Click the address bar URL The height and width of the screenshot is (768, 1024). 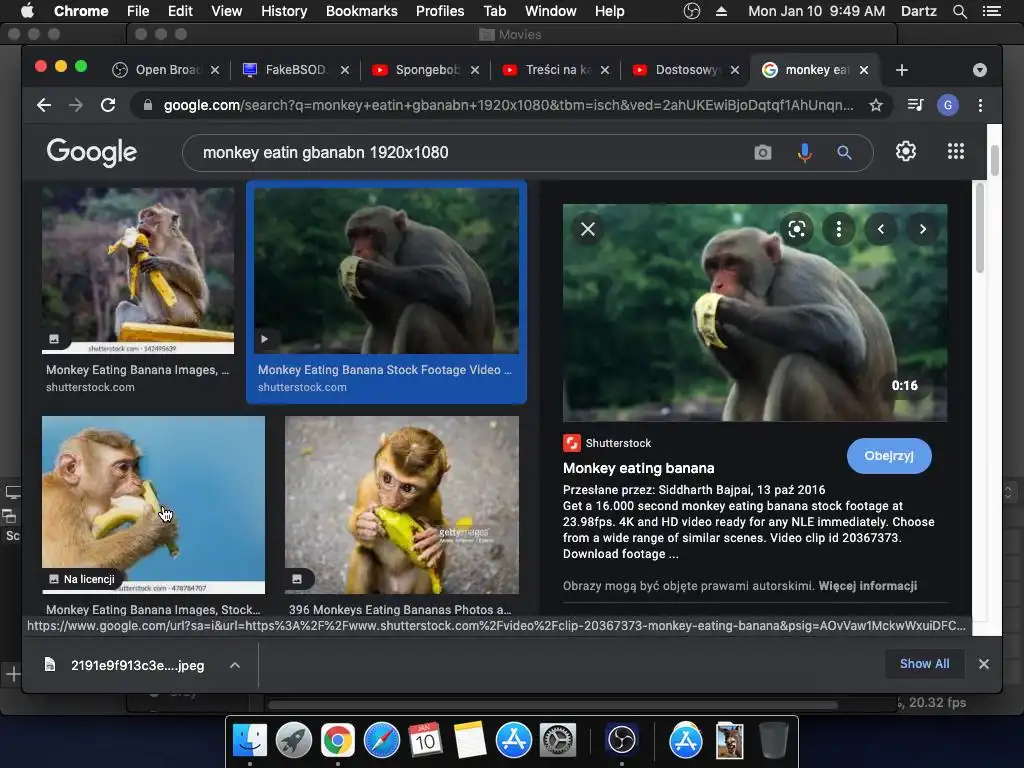[x=508, y=105]
